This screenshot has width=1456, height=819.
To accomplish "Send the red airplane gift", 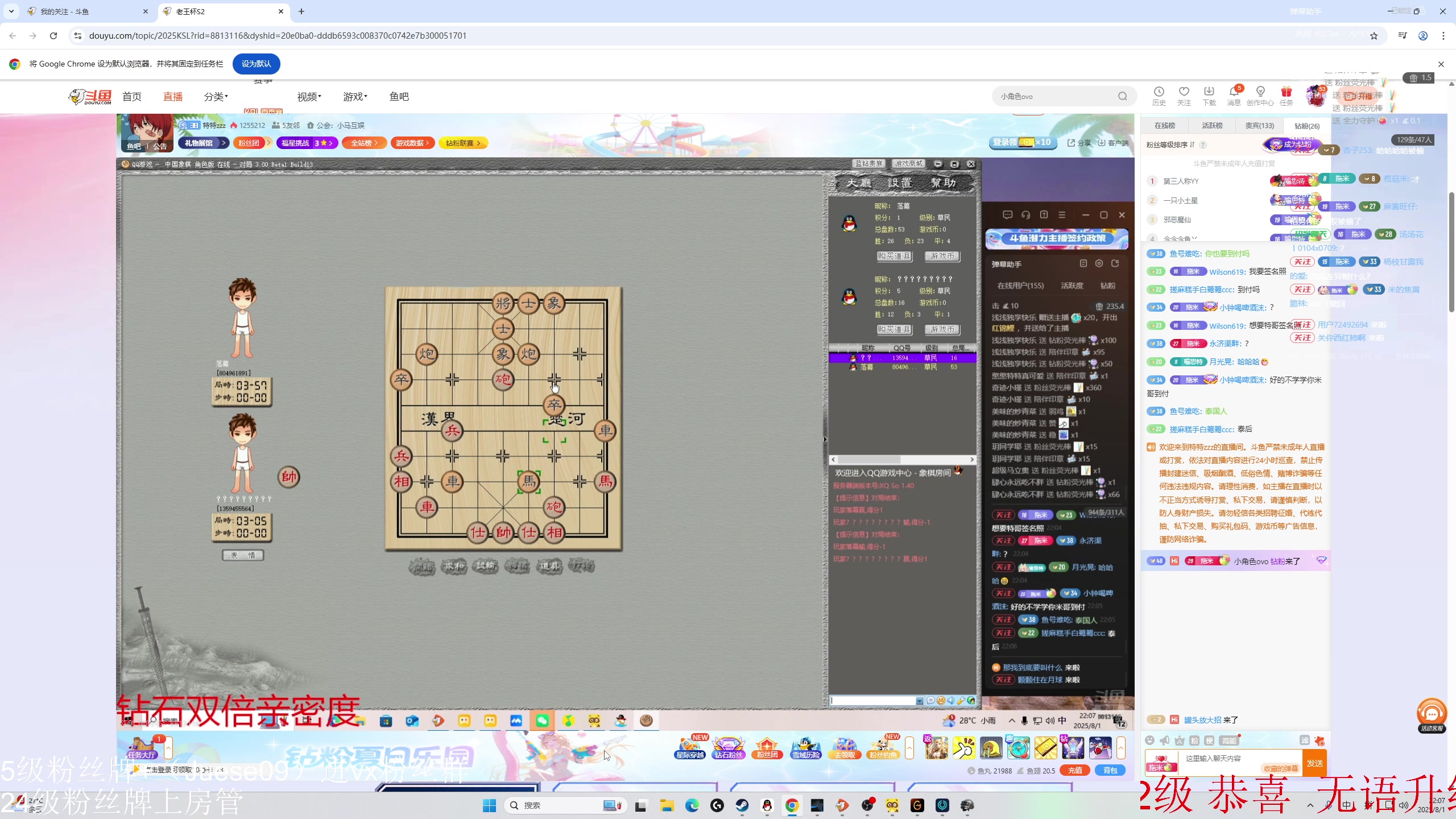I will [1100, 747].
